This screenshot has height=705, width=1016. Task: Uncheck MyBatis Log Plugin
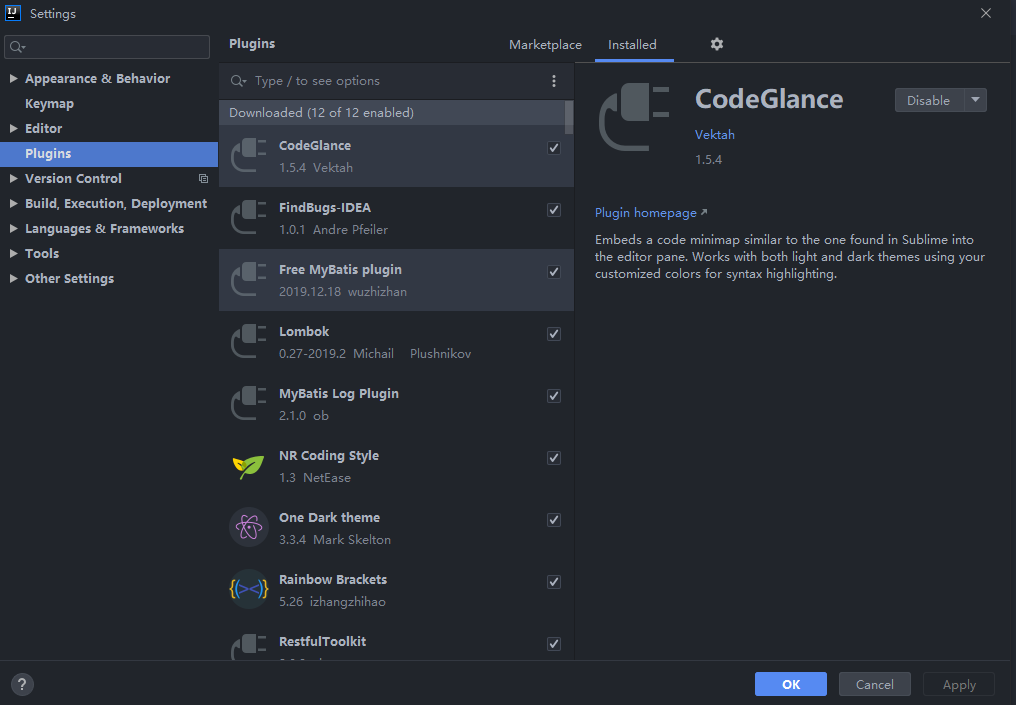pos(554,396)
